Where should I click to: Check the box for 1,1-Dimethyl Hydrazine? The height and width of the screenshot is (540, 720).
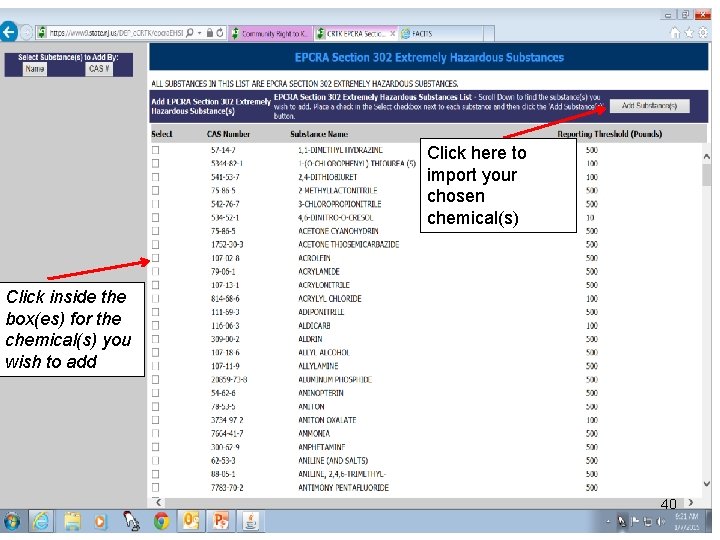click(x=156, y=150)
